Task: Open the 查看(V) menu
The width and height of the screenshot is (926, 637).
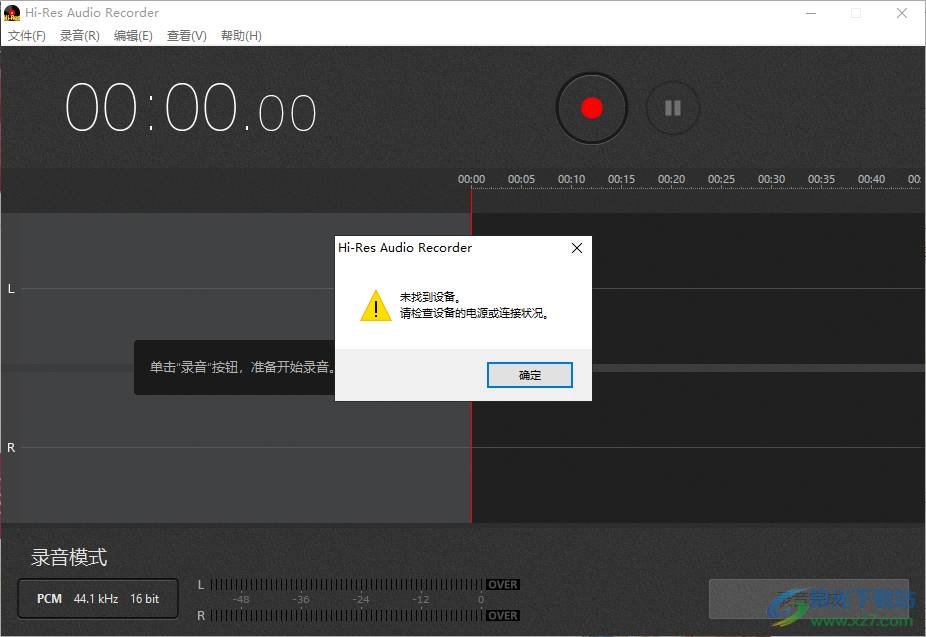Action: click(186, 35)
